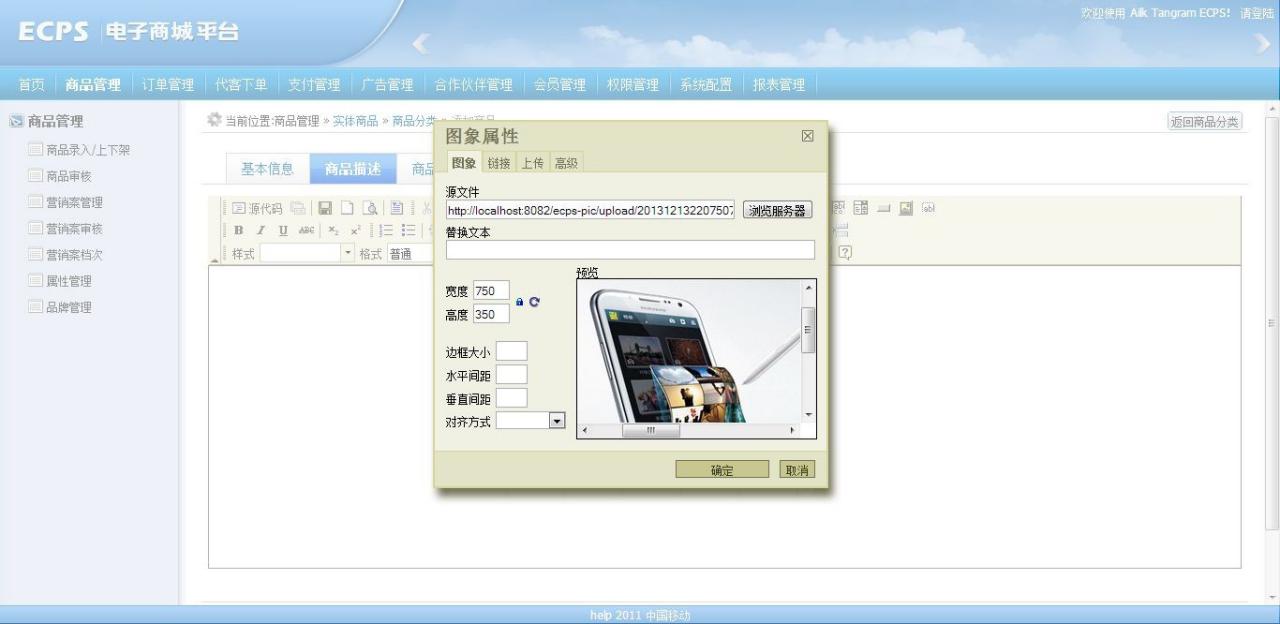Click the 确定 confirm button

722,470
